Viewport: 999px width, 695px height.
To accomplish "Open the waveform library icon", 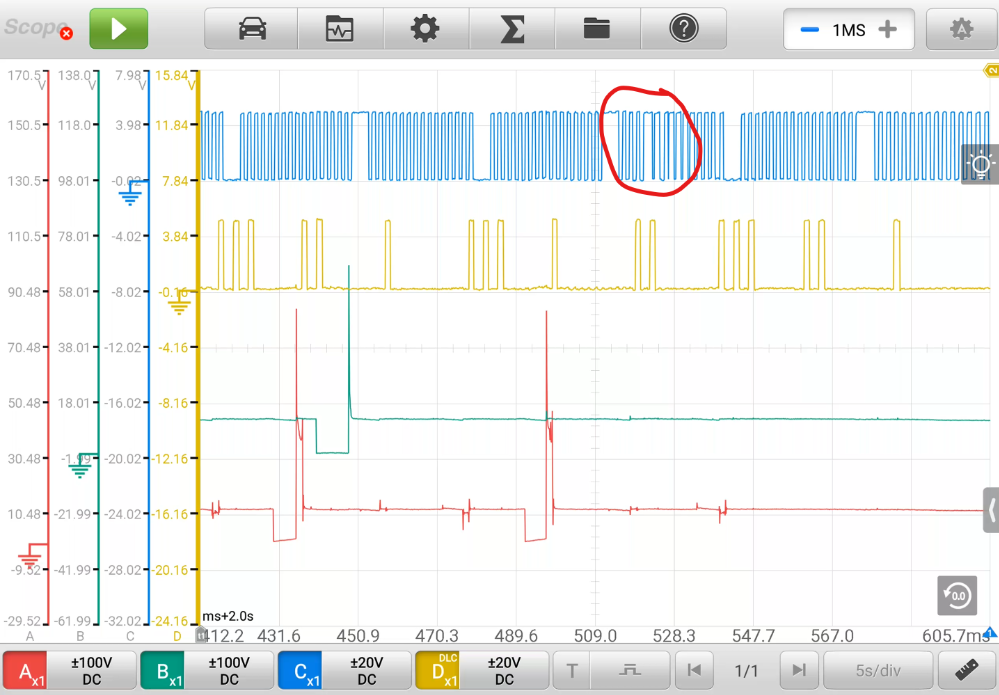I will [x=340, y=29].
